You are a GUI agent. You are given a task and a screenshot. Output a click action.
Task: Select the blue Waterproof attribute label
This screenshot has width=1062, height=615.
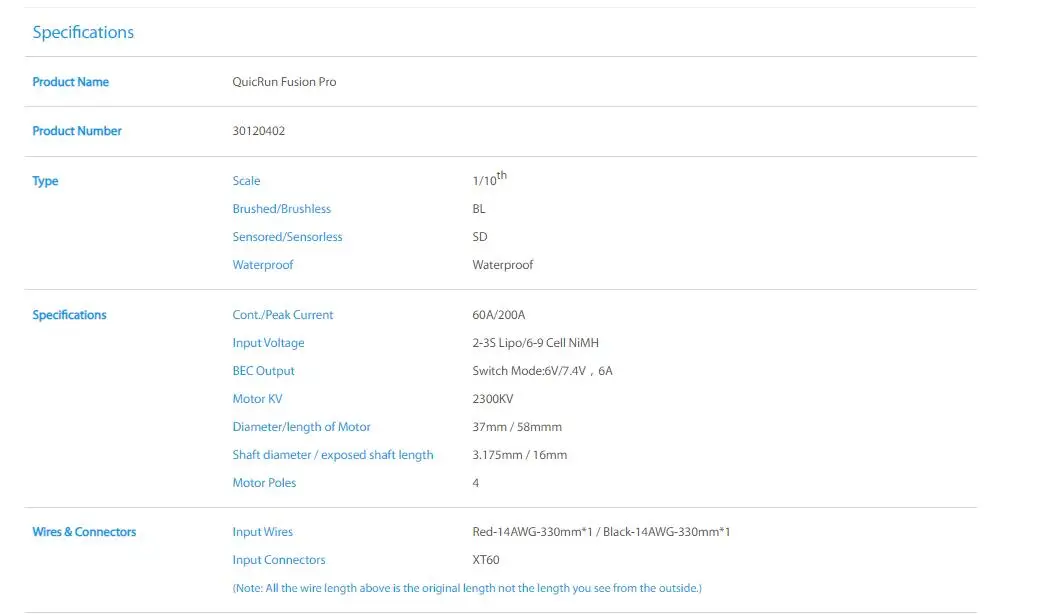point(263,265)
